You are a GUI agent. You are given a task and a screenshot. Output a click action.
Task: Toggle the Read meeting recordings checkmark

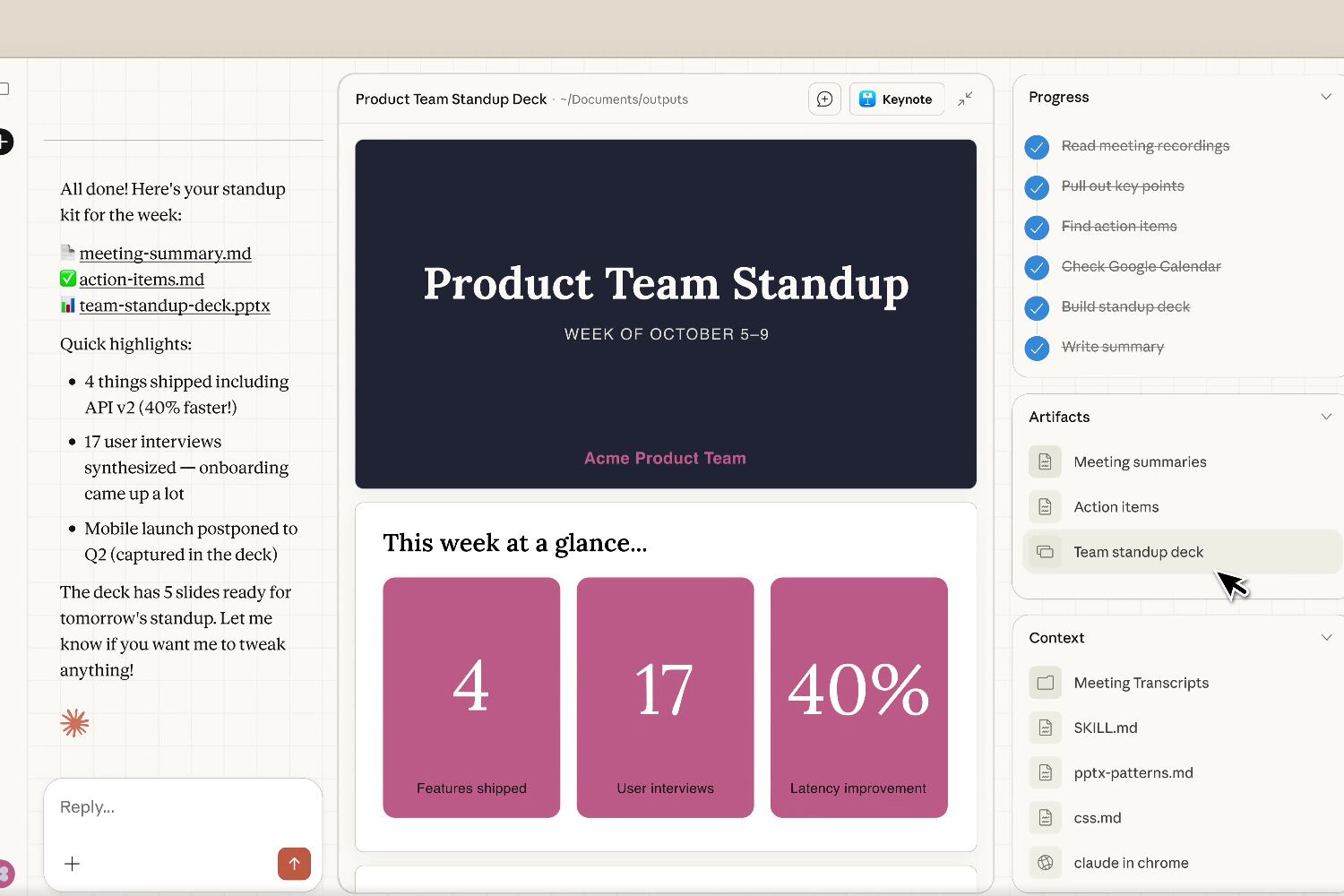[1037, 146]
